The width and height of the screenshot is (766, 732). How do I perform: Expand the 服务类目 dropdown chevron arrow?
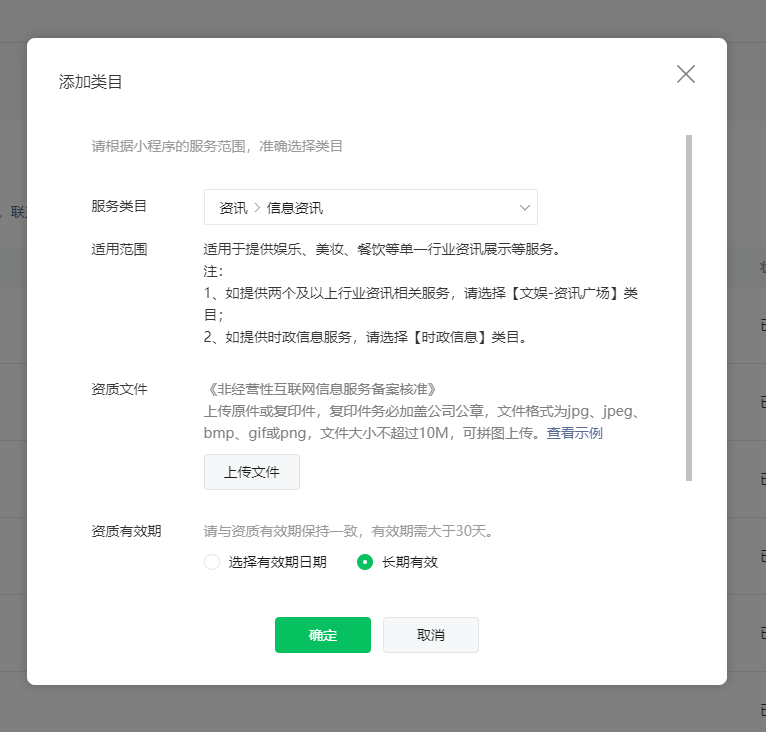pos(524,208)
